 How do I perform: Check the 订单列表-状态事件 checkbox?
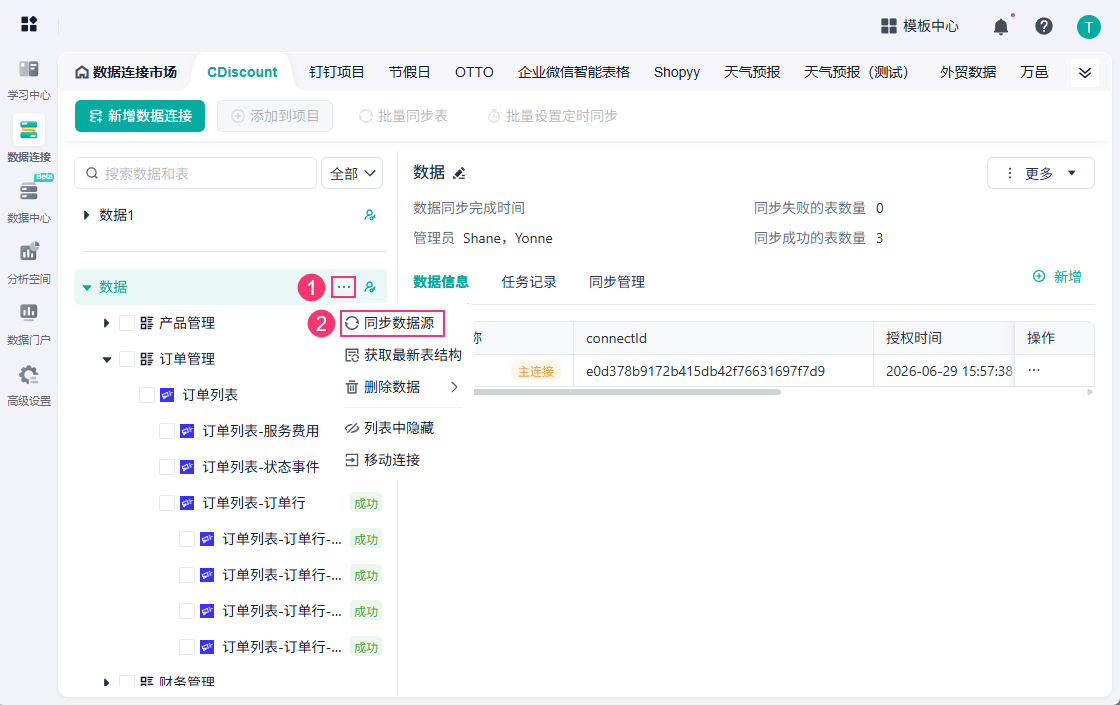(166, 467)
